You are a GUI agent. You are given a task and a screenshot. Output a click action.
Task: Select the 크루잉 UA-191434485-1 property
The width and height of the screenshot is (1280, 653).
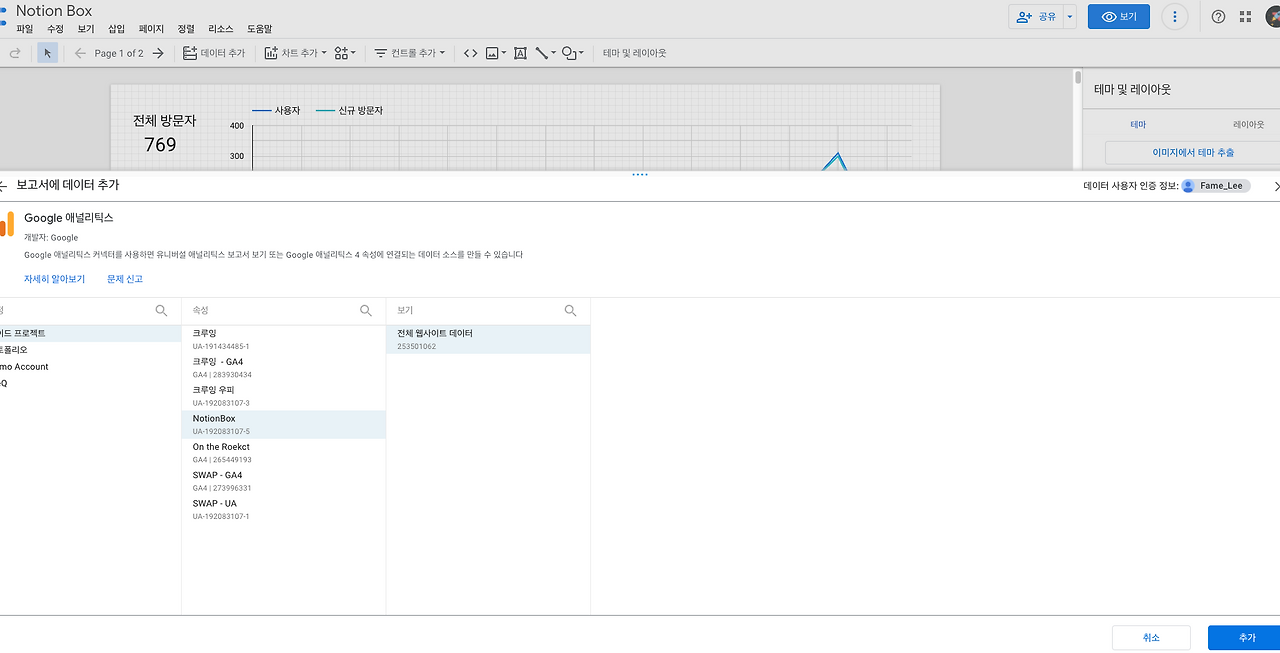(284, 339)
